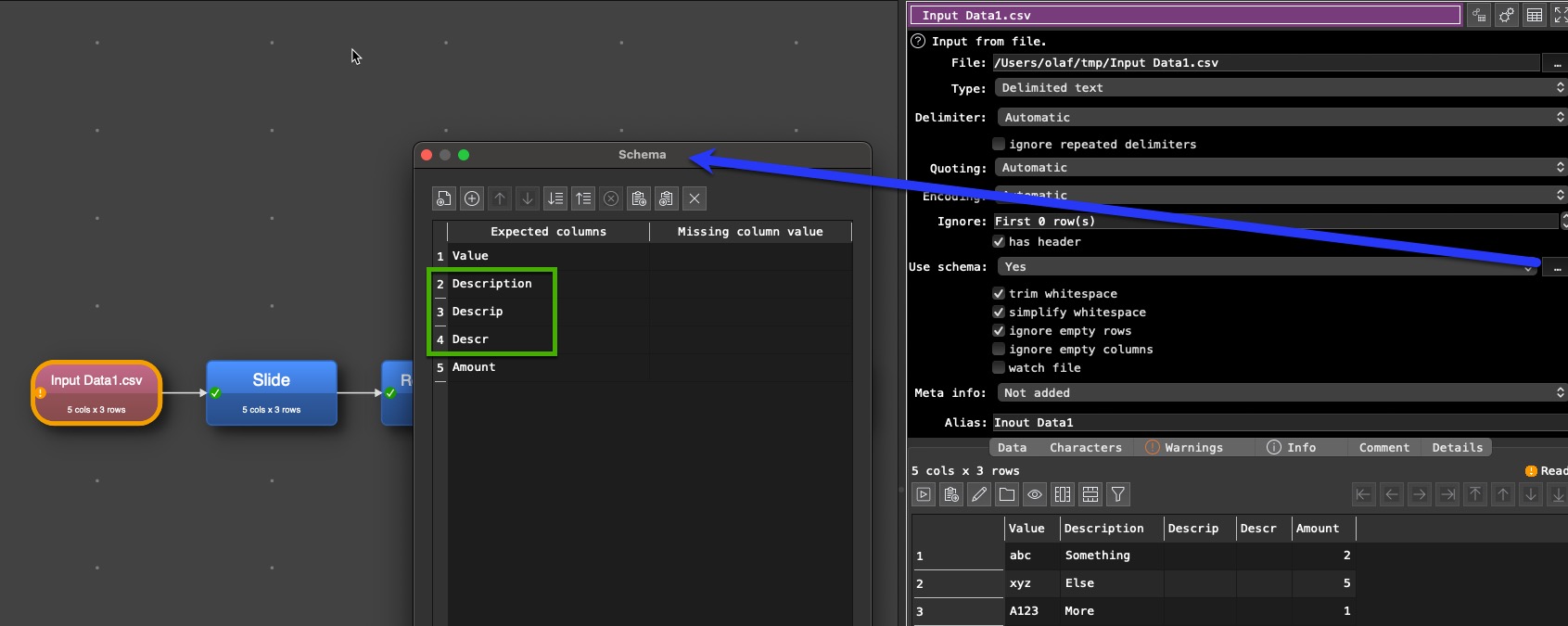The height and width of the screenshot is (626, 1568).
Task: Toggle trim whitespace checkbox
Action: [x=999, y=293]
